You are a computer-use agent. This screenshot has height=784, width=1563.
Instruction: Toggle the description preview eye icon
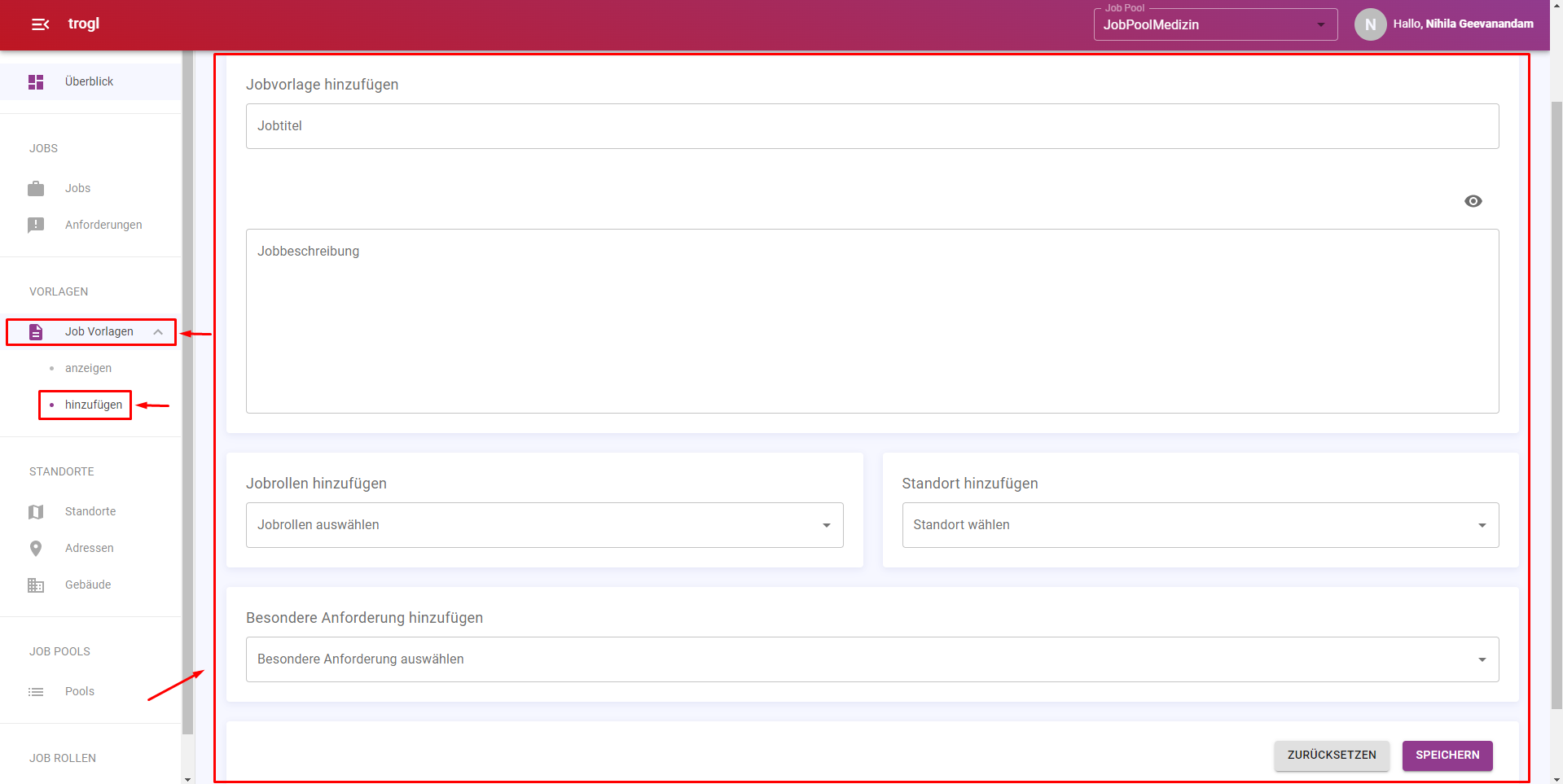[1473, 201]
